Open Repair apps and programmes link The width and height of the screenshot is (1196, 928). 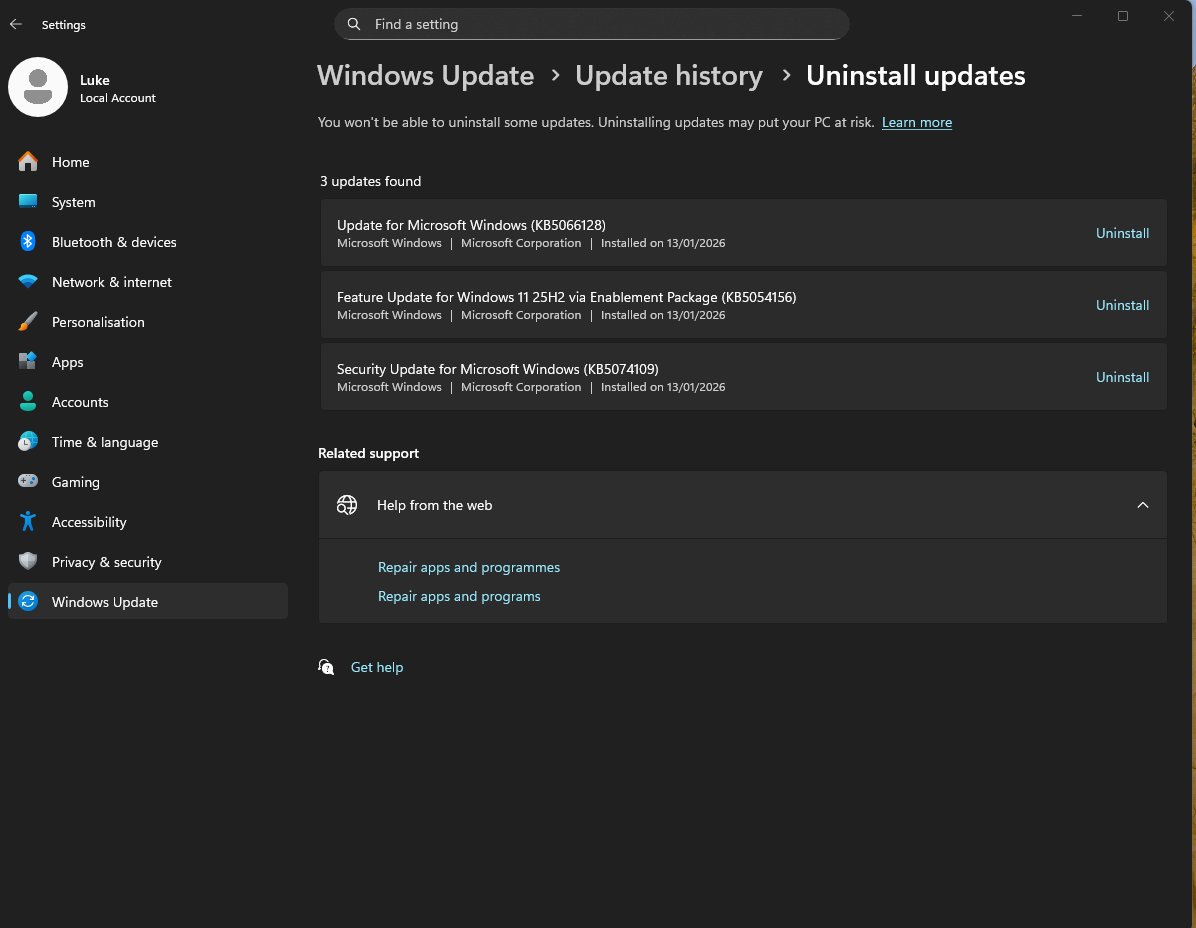tap(468, 567)
